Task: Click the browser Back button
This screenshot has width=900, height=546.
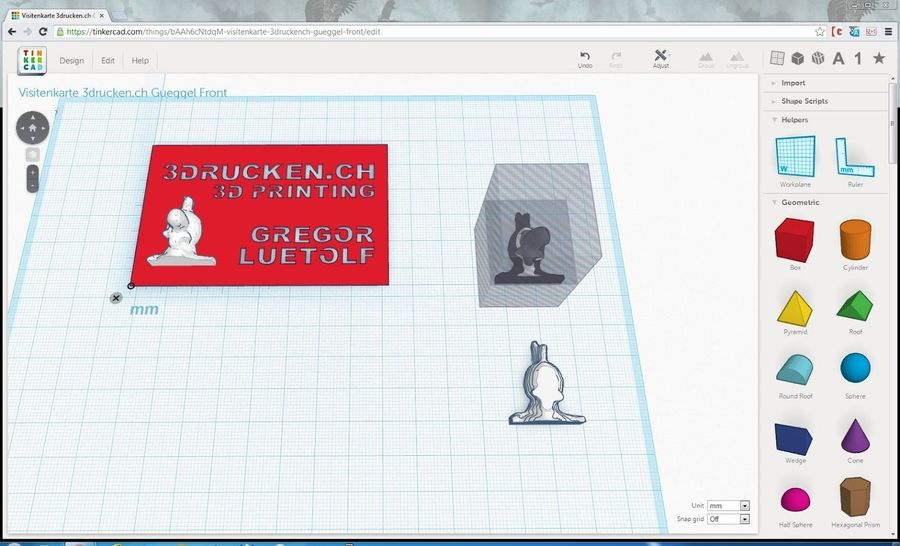Action: tap(12, 32)
